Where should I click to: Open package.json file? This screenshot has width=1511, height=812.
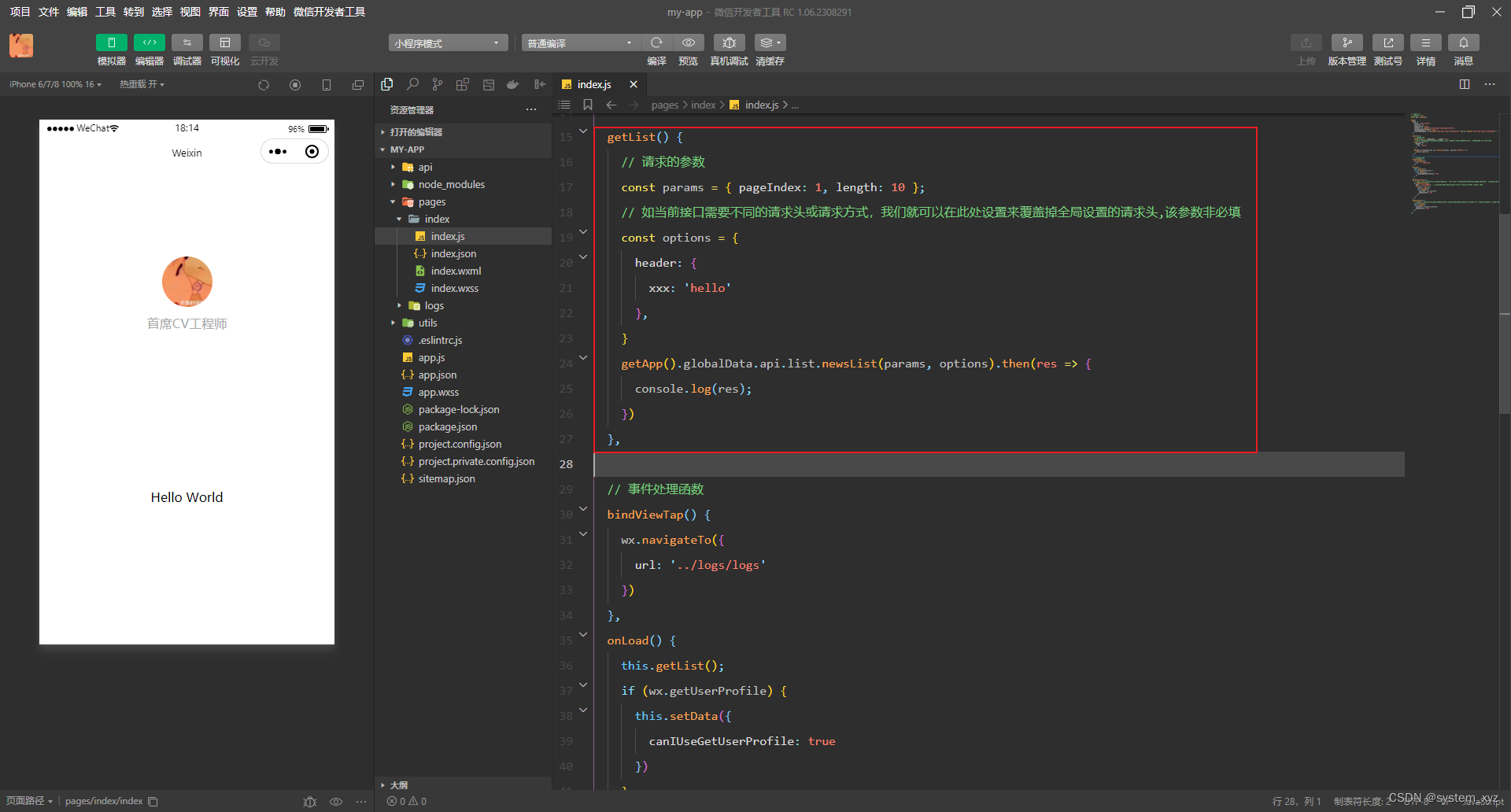coord(464,426)
